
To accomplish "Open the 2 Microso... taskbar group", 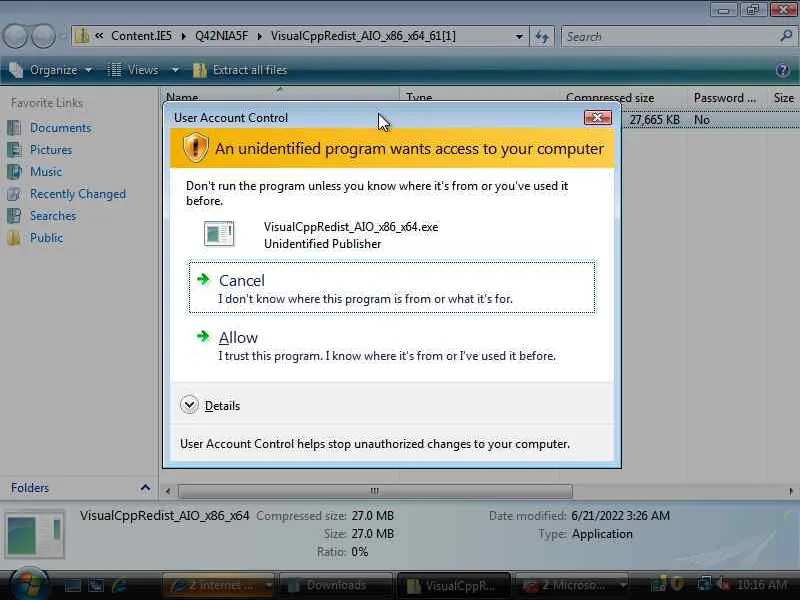I will pos(571,585).
